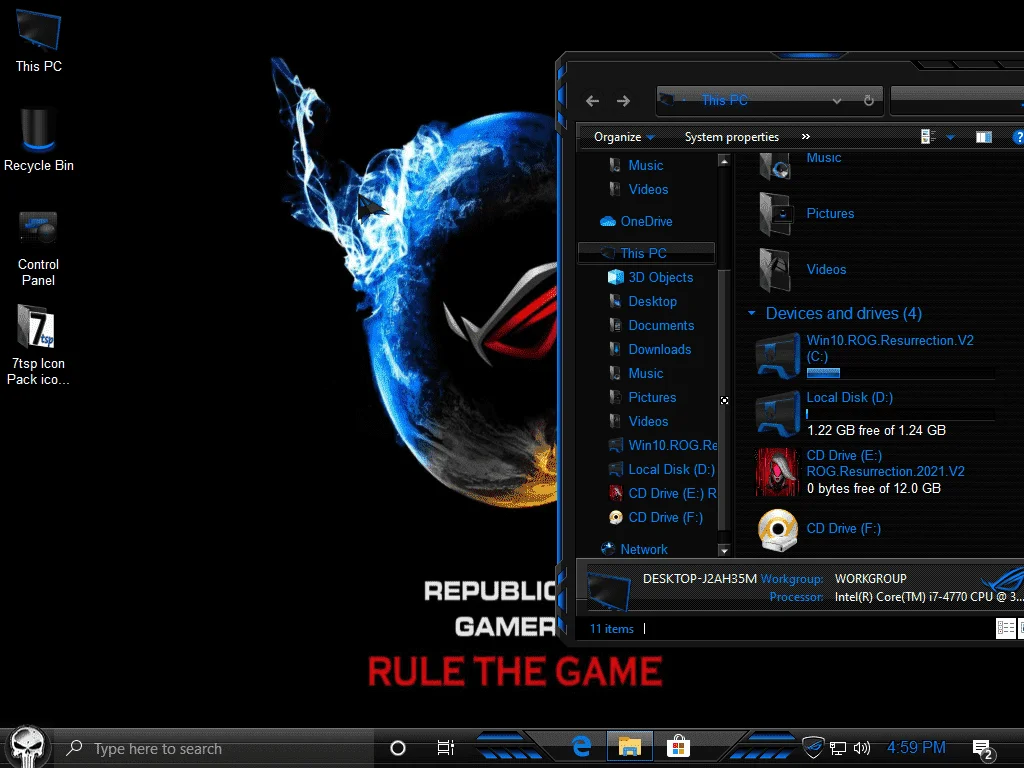Click the 4:59 PM clock
The image size is (1024, 768).
coord(916,747)
